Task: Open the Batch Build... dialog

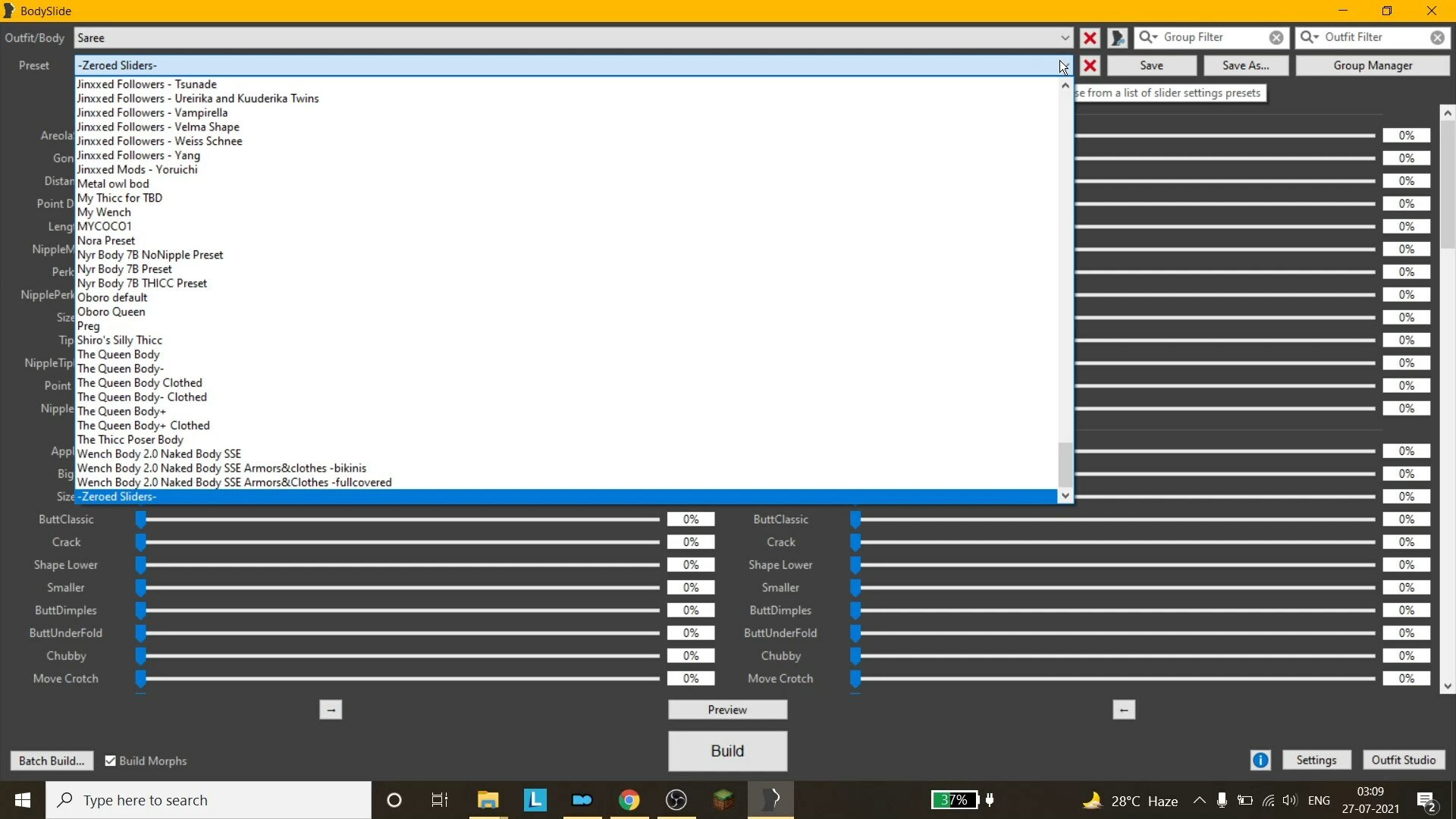Action: point(52,761)
